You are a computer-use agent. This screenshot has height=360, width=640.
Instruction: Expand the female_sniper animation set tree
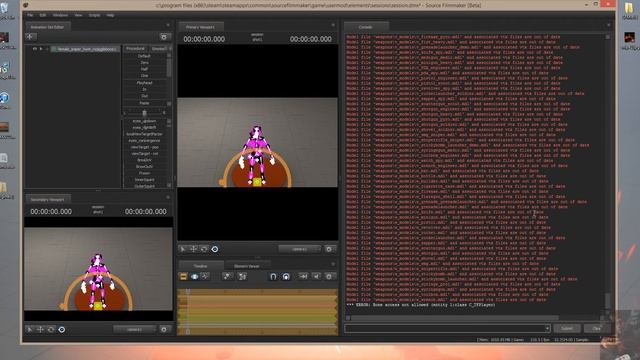click(x=41, y=49)
